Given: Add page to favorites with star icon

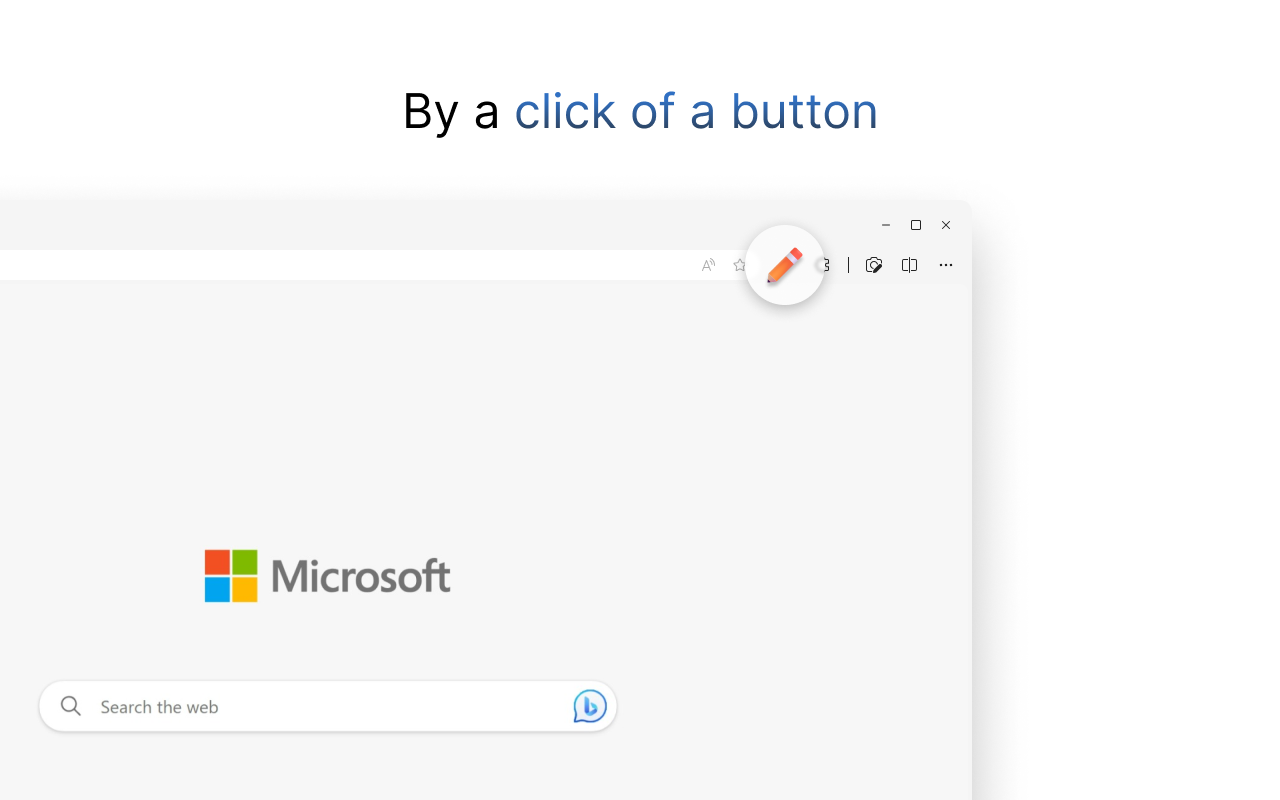Looking at the screenshot, I should pyautogui.click(x=739, y=265).
